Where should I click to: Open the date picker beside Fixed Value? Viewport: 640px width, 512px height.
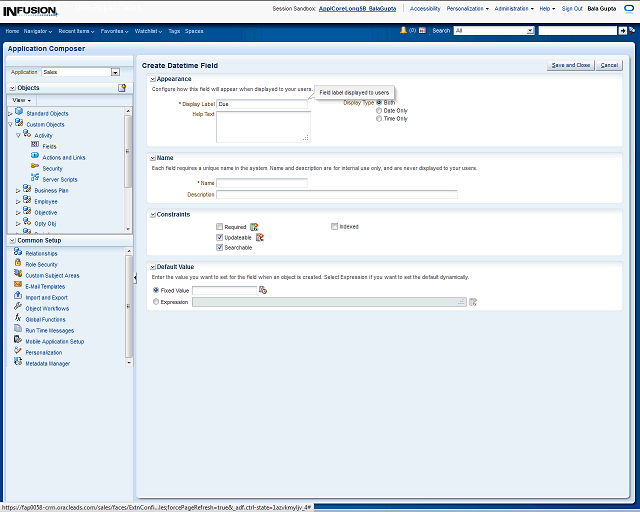click(263, 290)
